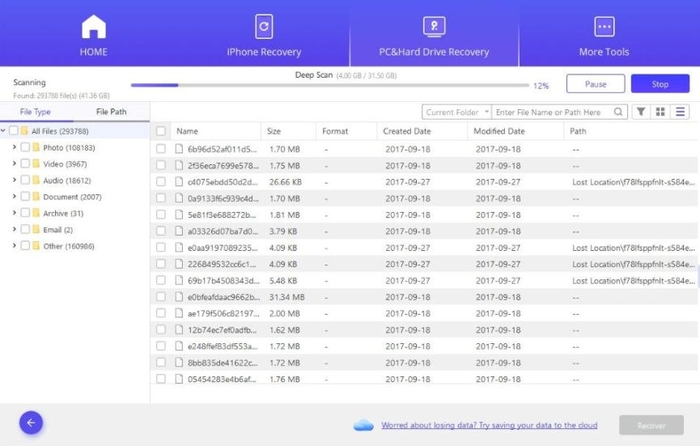The width and height of the screenshot is (700, 446).
Task: Pause the deep scan
Action: point(594,84)
